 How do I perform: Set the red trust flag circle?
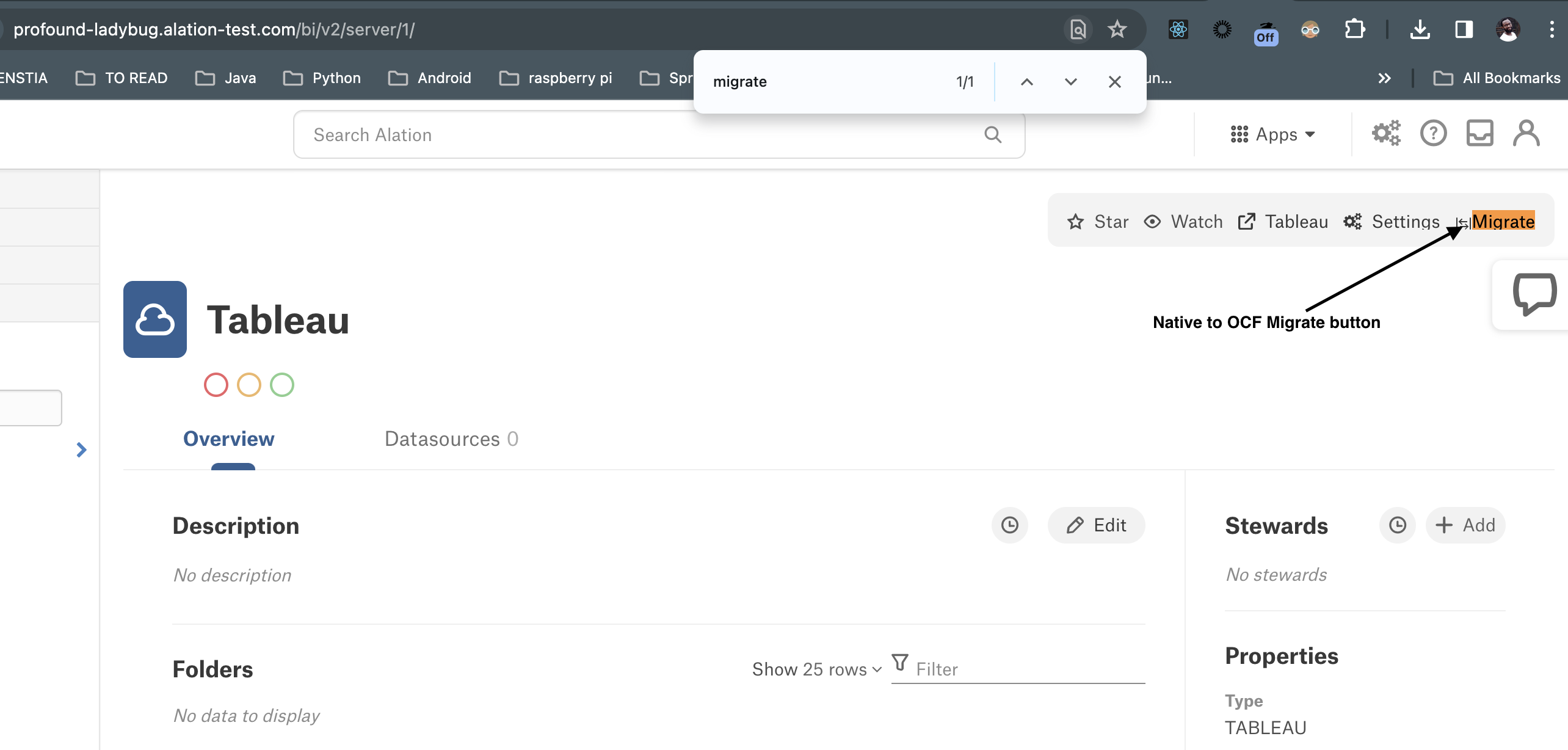(x=216, y=385)
